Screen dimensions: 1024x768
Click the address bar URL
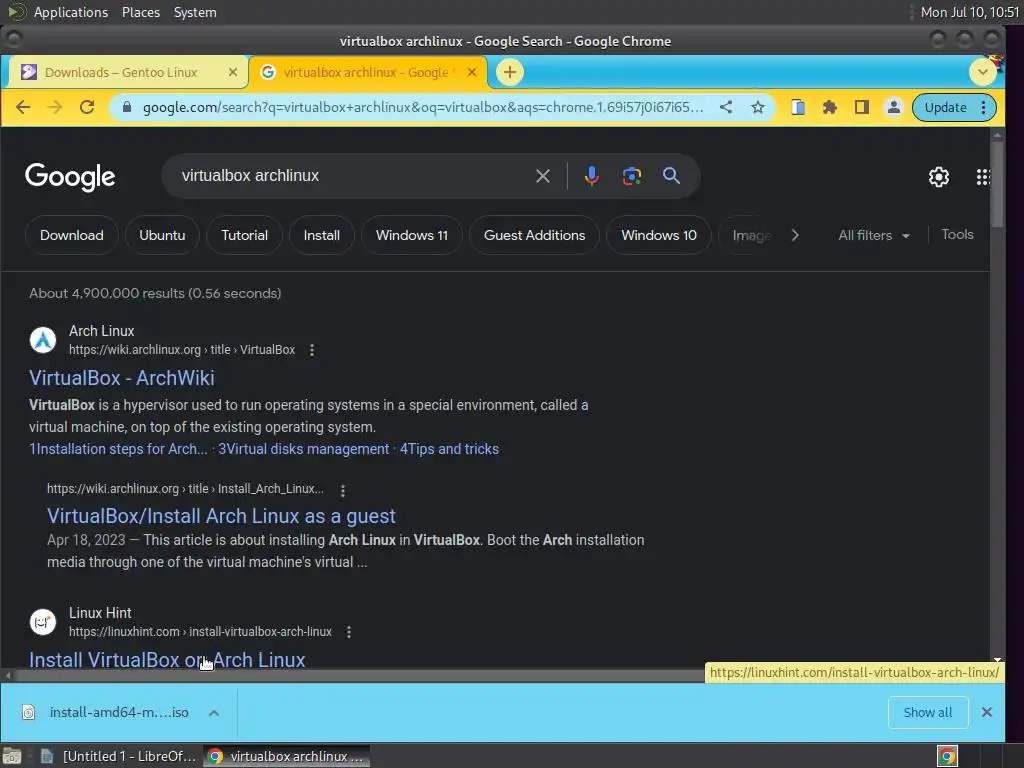click(423, 107)
